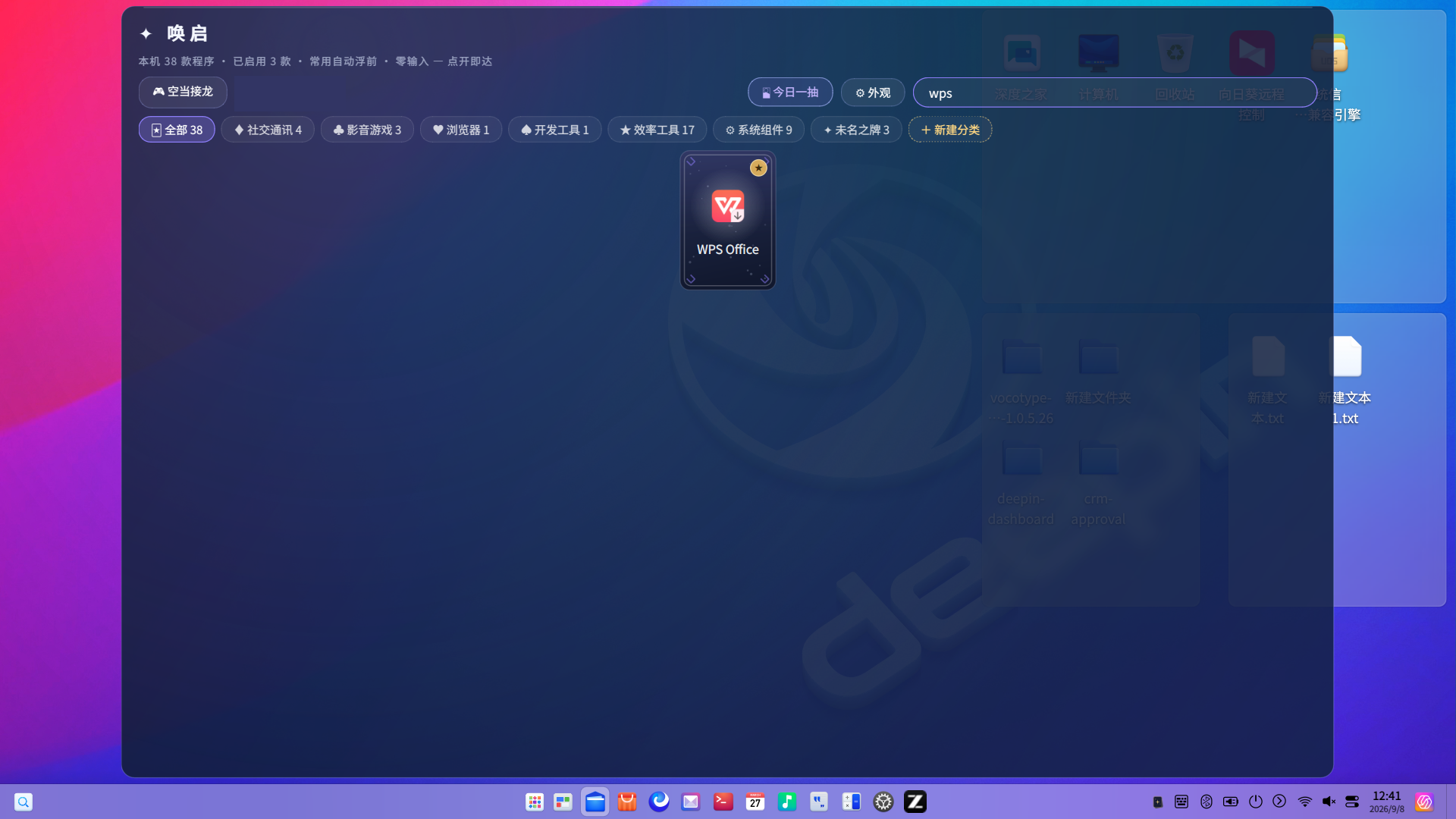Open the quick settings toggles icon
The image size is (1456, 819).
point(1352,802)
